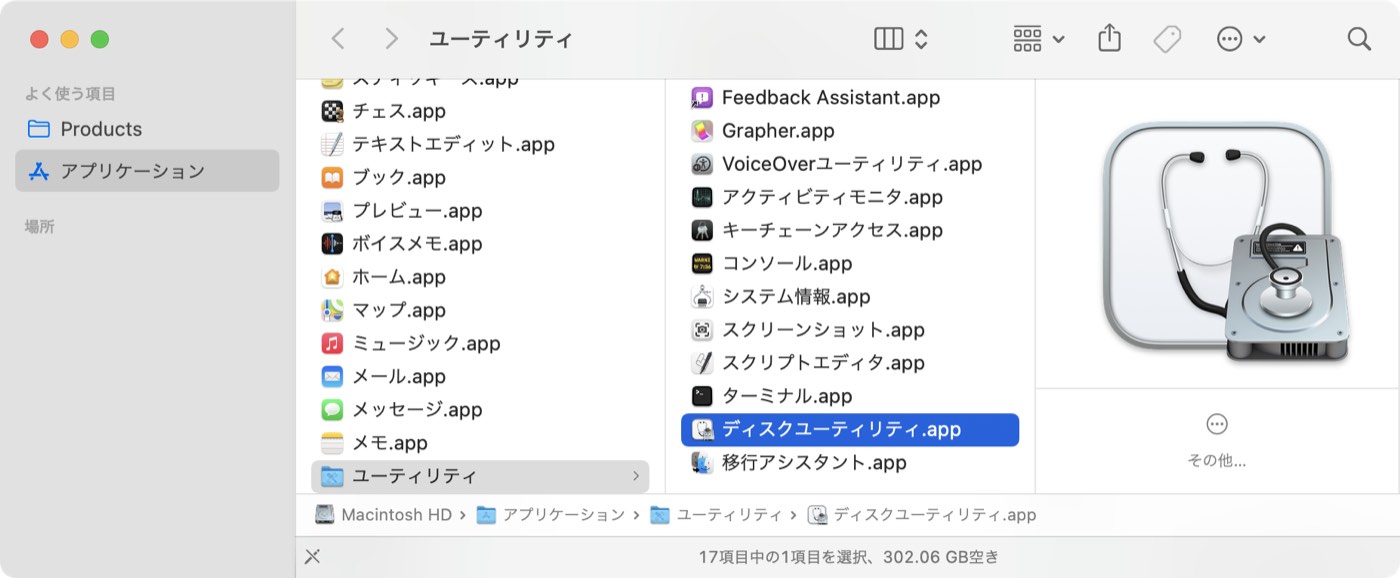Select the アクティビティモニタ.app file name

tap(832, 197)
